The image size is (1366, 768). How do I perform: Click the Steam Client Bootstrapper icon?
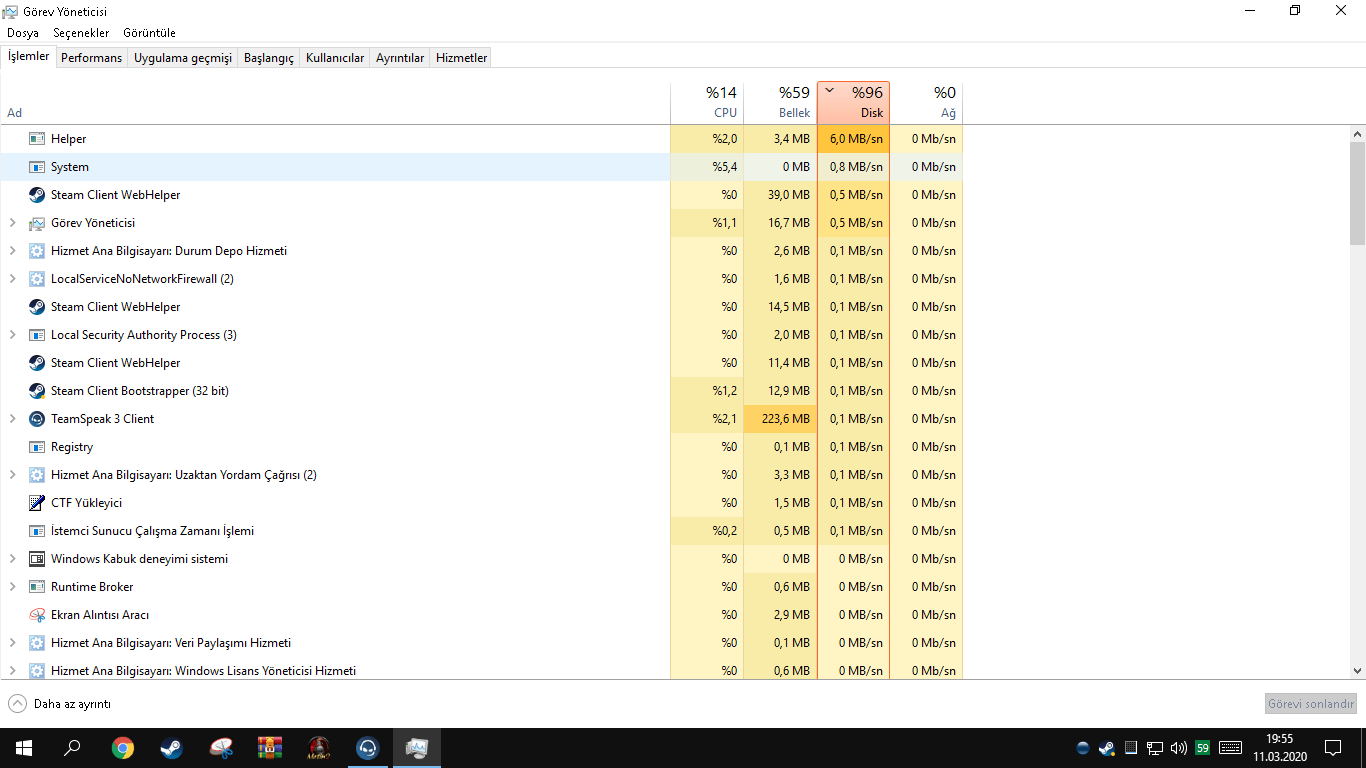(x=37, y=391)
